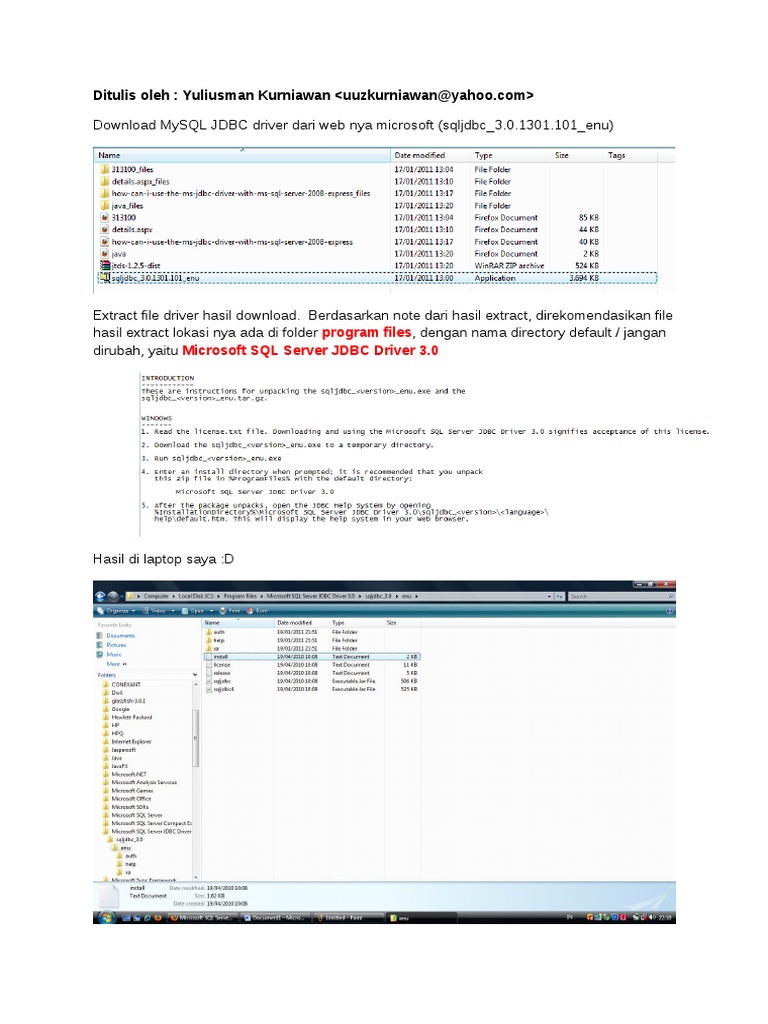Open the Views dropdown menu
Screen dimensions: 768x1024
(x=159, y=611)
